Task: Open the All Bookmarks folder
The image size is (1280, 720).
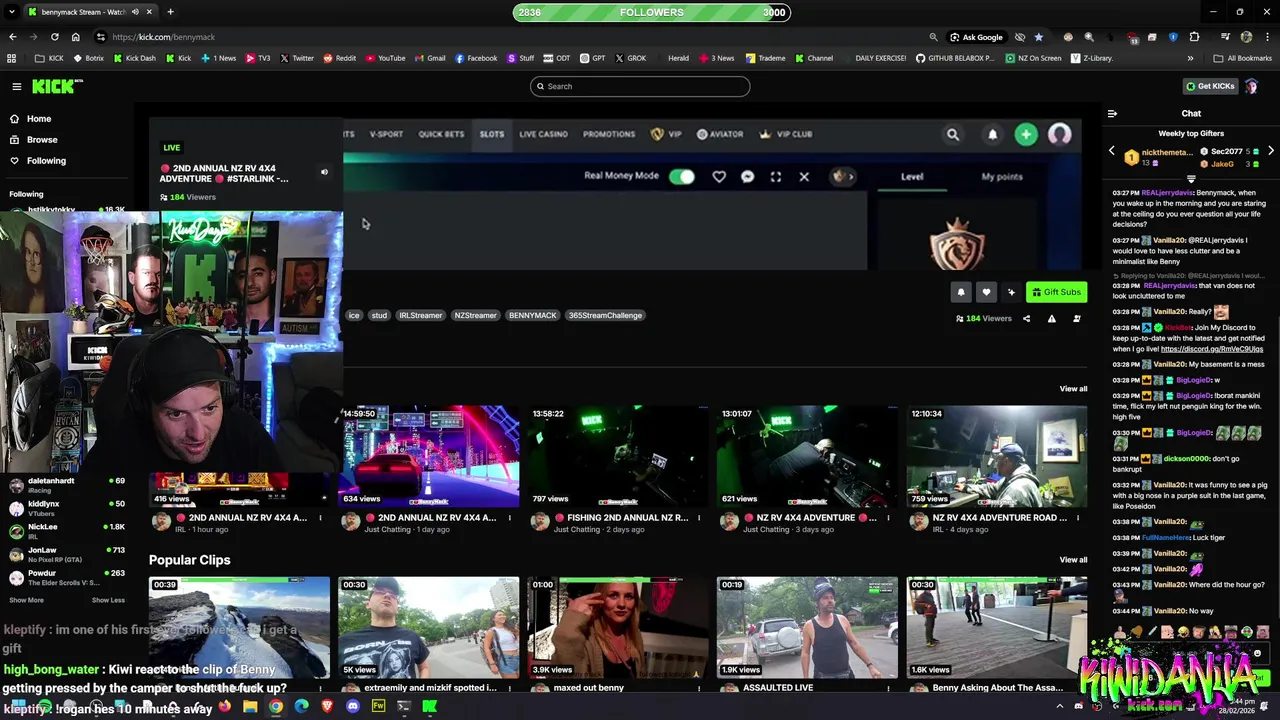Action: [x=1242, y=58]
